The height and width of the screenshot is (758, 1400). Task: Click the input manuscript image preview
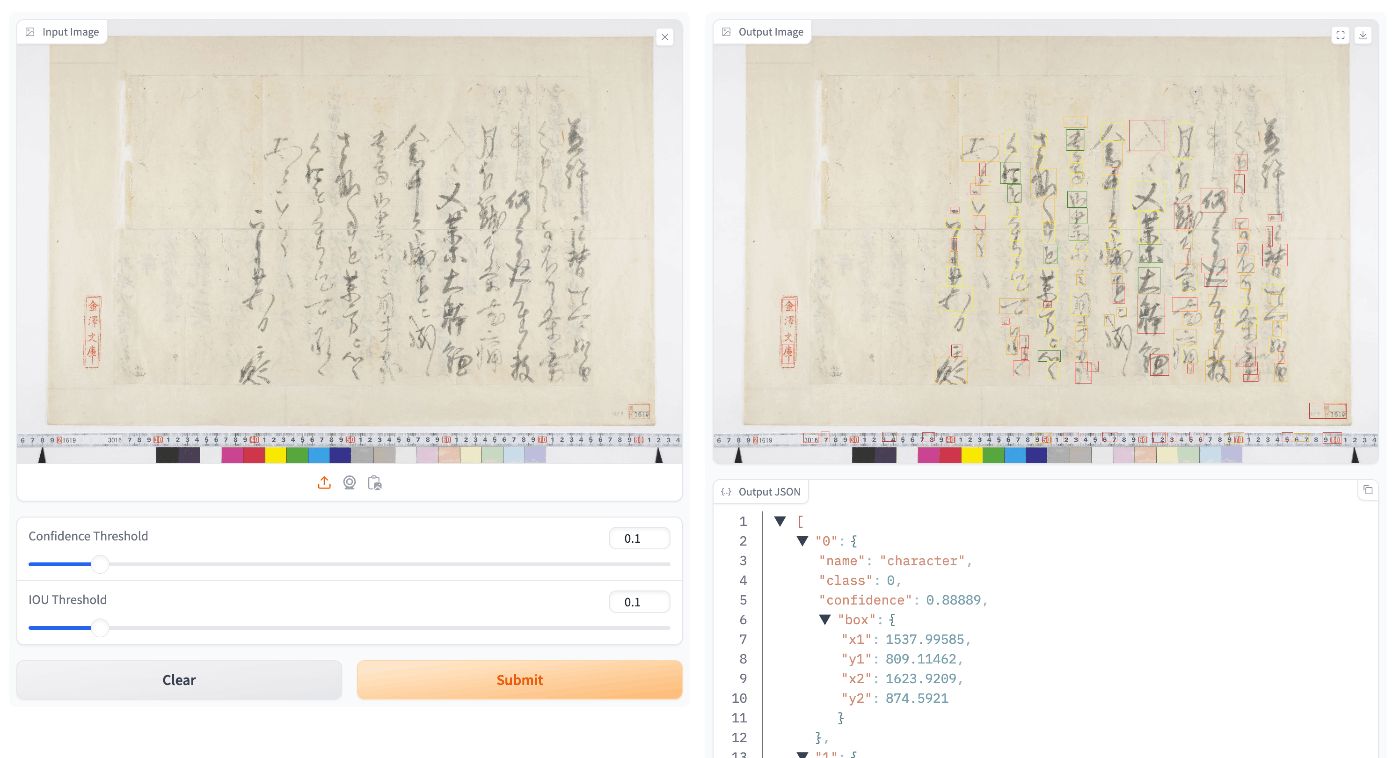click(x=349, y=240)
